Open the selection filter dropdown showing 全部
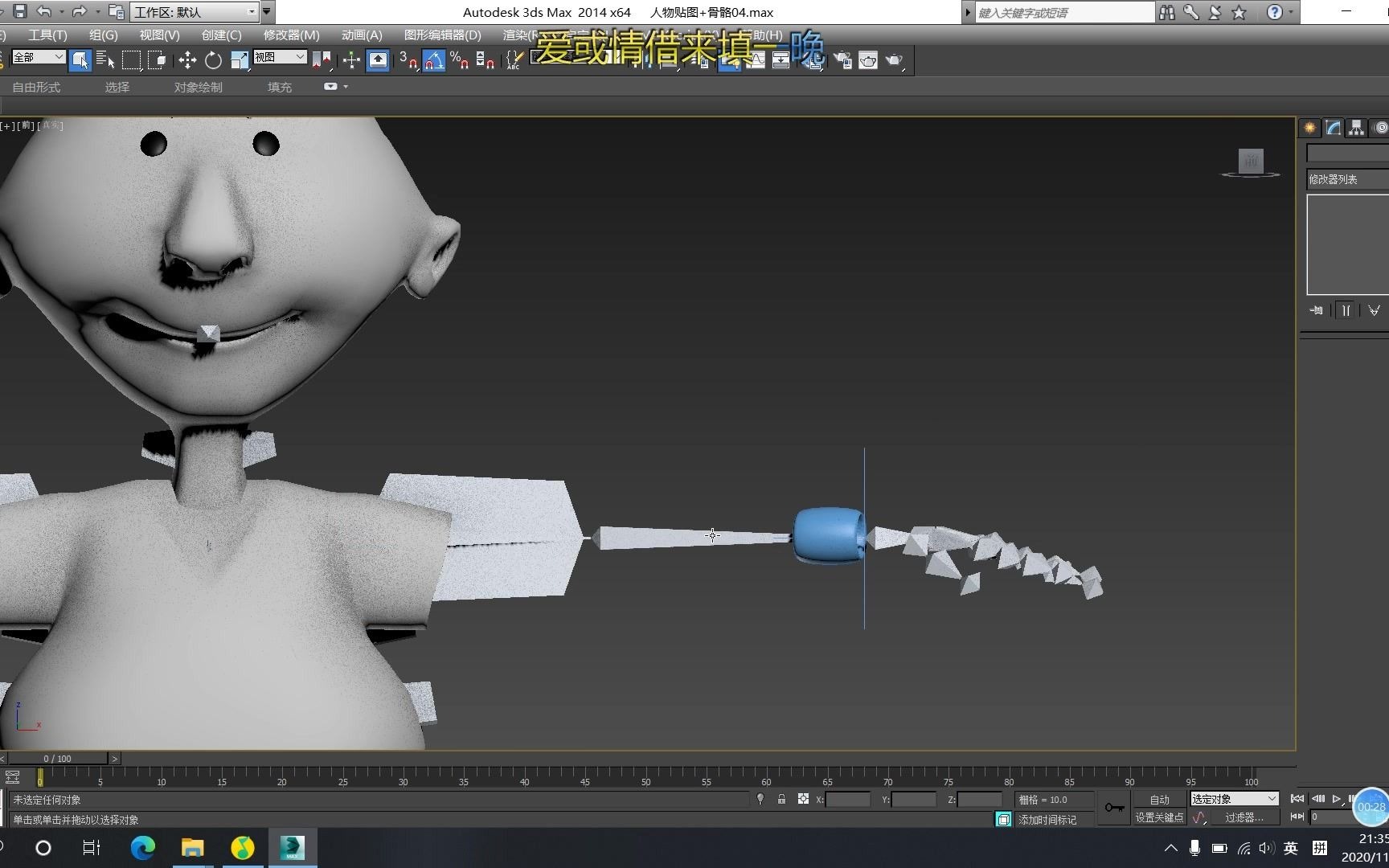1389x868 pixels. click(x=38, y=57)
